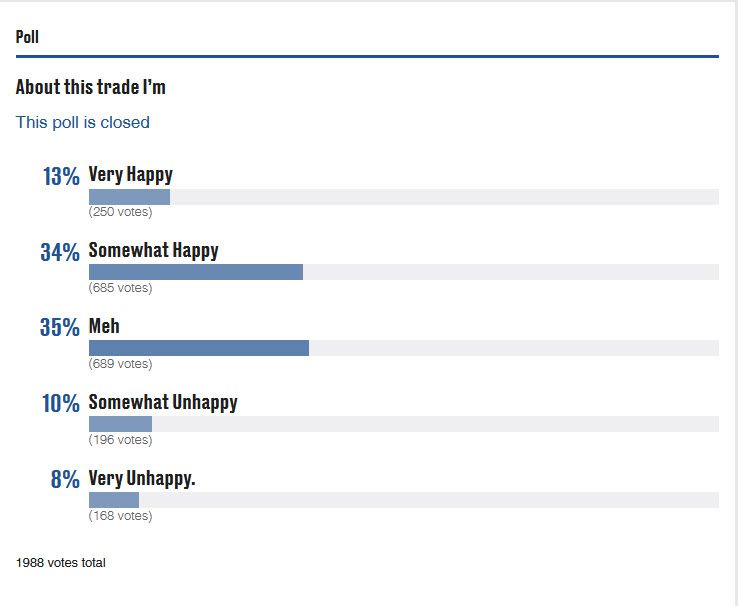Click the 'About this trade I'm' poll question
Screen dimensions: 739x606
click(90, 87)
